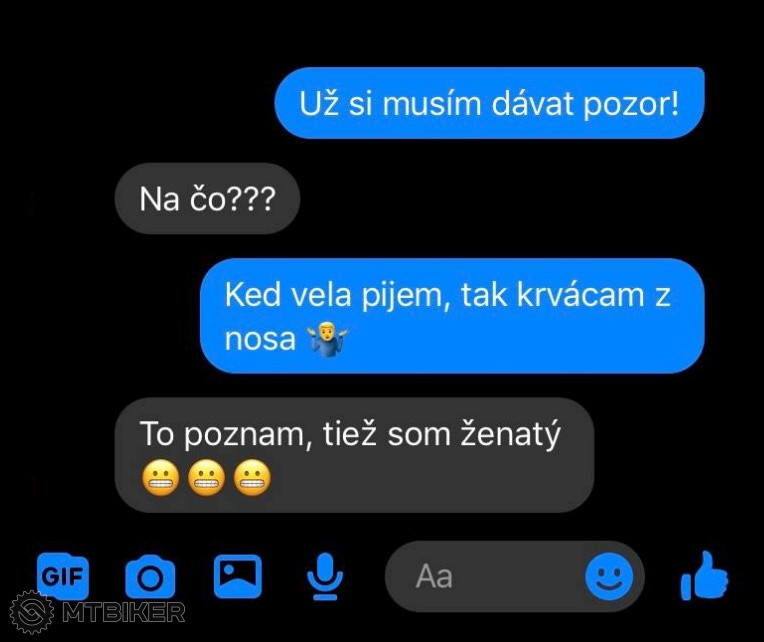Select the 'Na čo???' message bubble

point(207,199)
